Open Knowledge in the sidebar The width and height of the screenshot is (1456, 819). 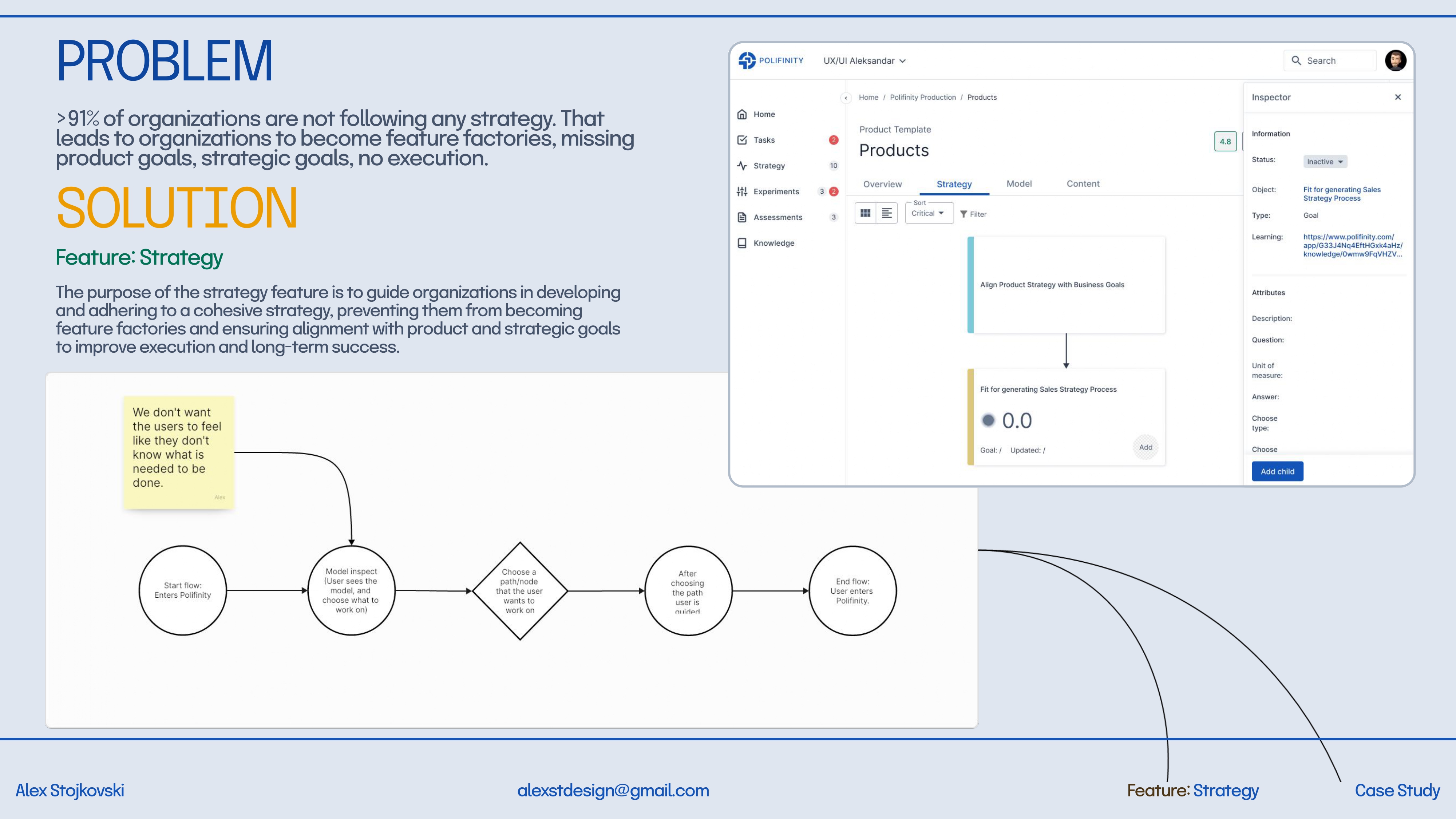pos(773,243)
